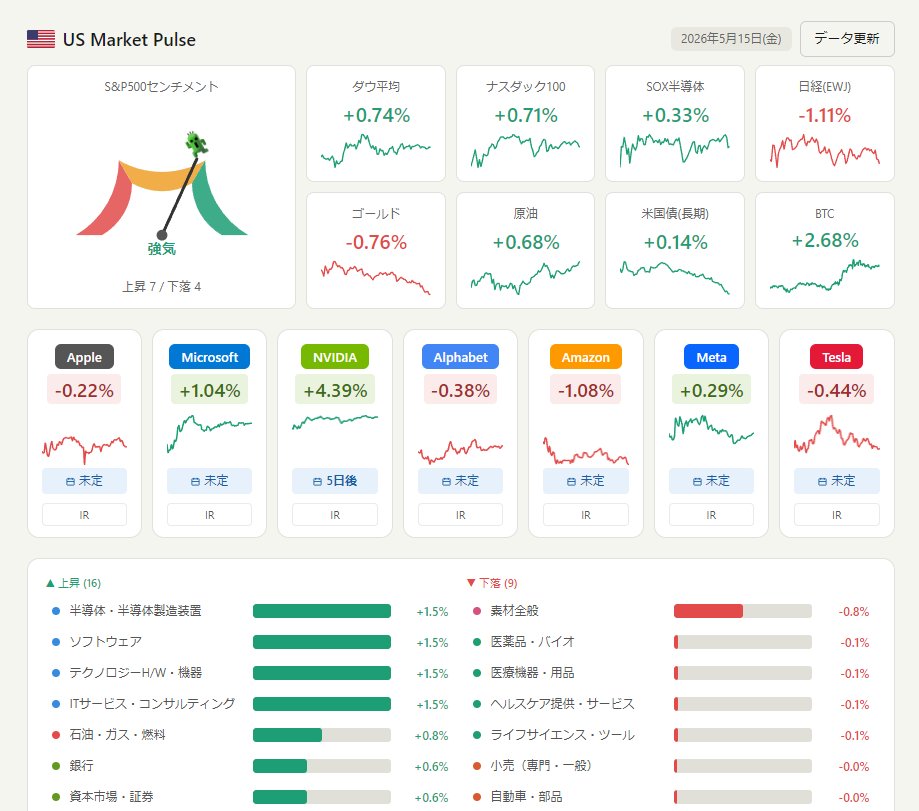
Task: Click the +4.39% change on NVIDIA
Action: (335, 390)
